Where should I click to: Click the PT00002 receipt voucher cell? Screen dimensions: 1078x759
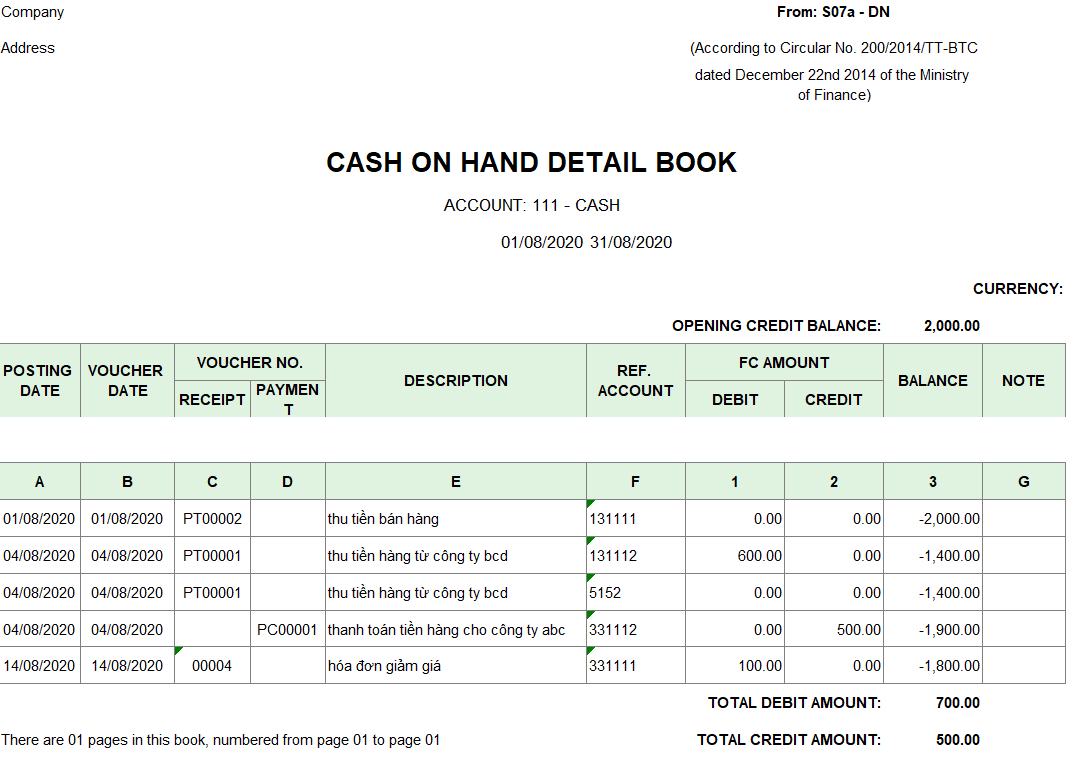212,519
